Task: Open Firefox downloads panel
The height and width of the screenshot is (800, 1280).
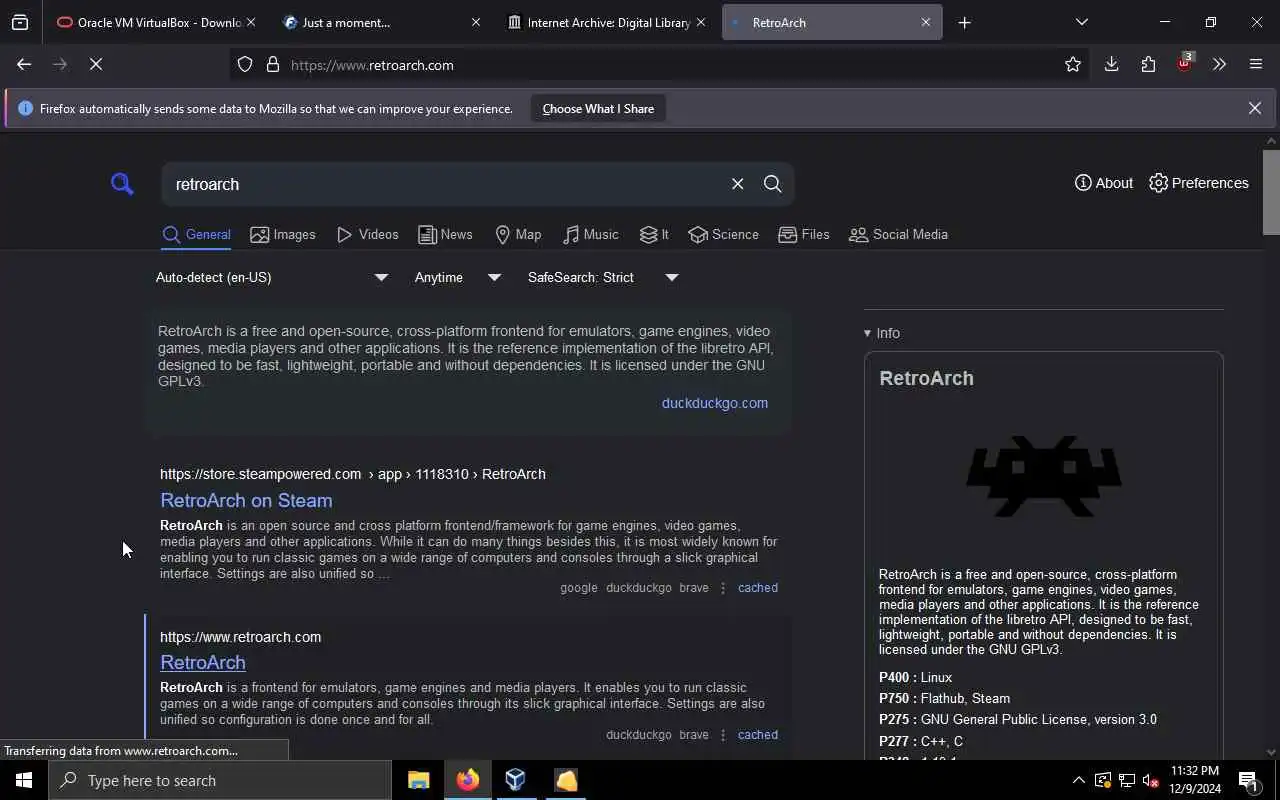Action: click(x=1111, y=64)
